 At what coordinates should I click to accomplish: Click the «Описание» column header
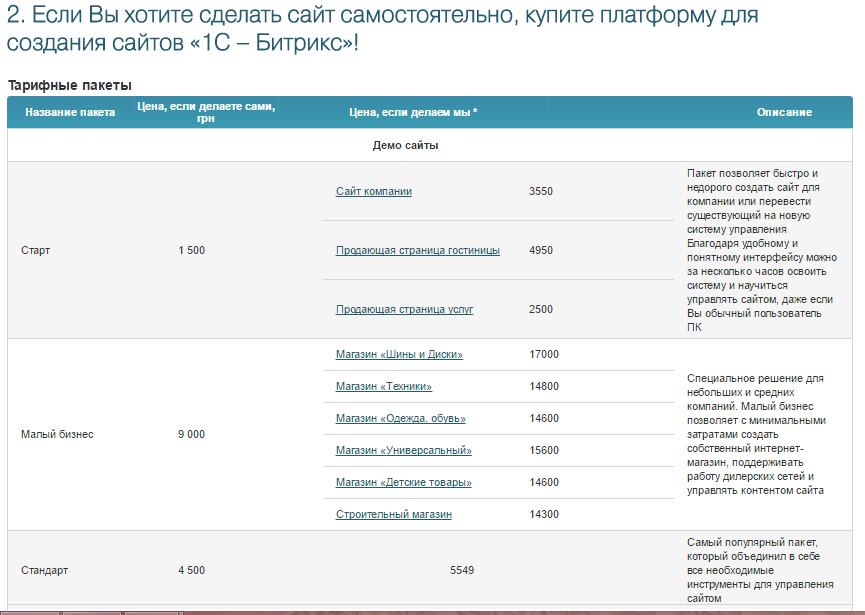point(783,112)
